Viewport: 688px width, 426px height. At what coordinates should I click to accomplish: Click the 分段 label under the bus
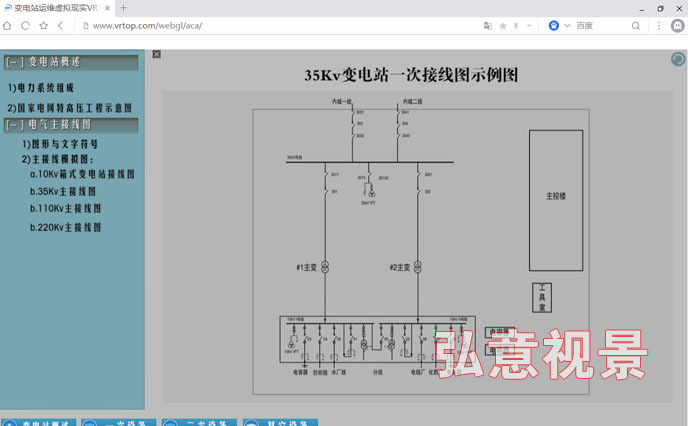378,372
